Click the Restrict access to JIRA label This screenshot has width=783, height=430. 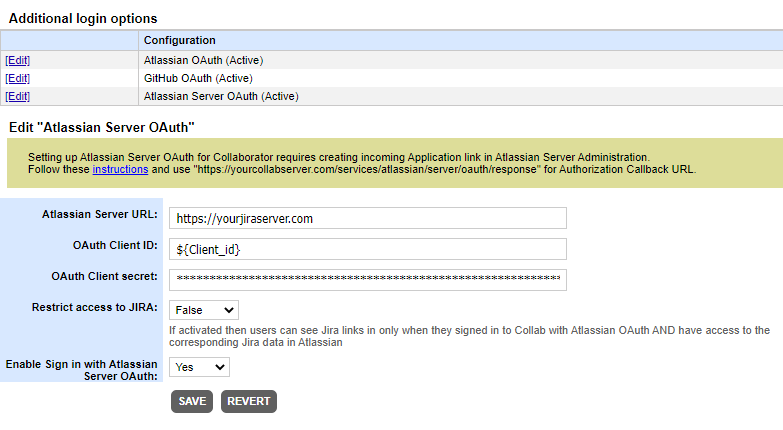coord(95,307)
